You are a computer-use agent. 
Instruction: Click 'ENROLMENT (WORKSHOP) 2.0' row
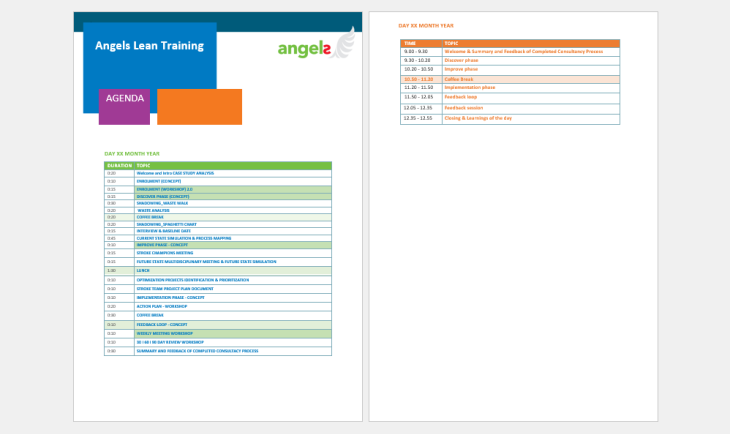coord(218,189)
